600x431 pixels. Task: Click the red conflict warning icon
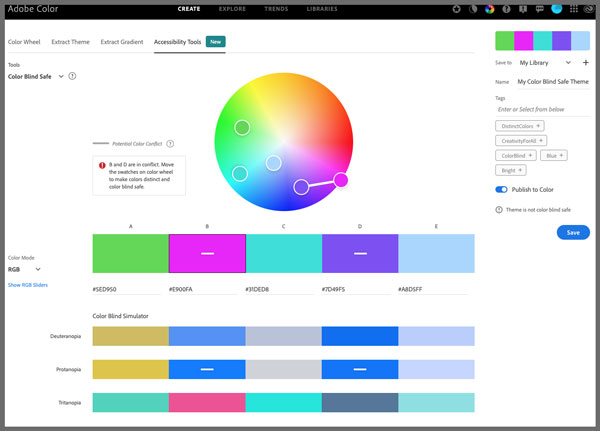102,165
